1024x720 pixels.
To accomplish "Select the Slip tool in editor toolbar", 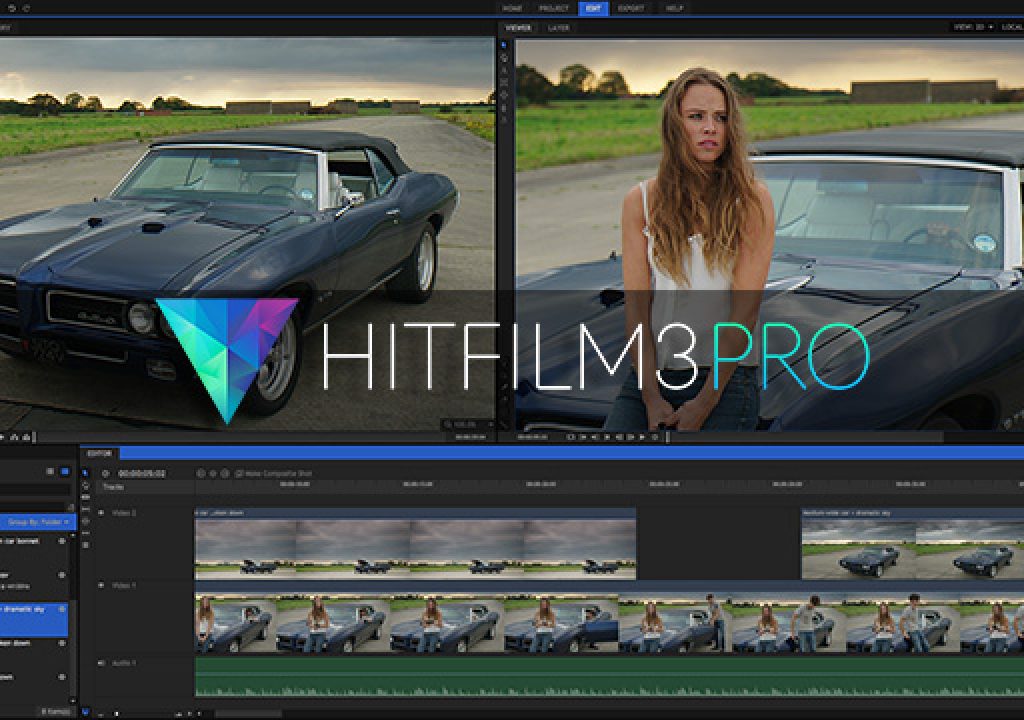I will pos(86,509).
